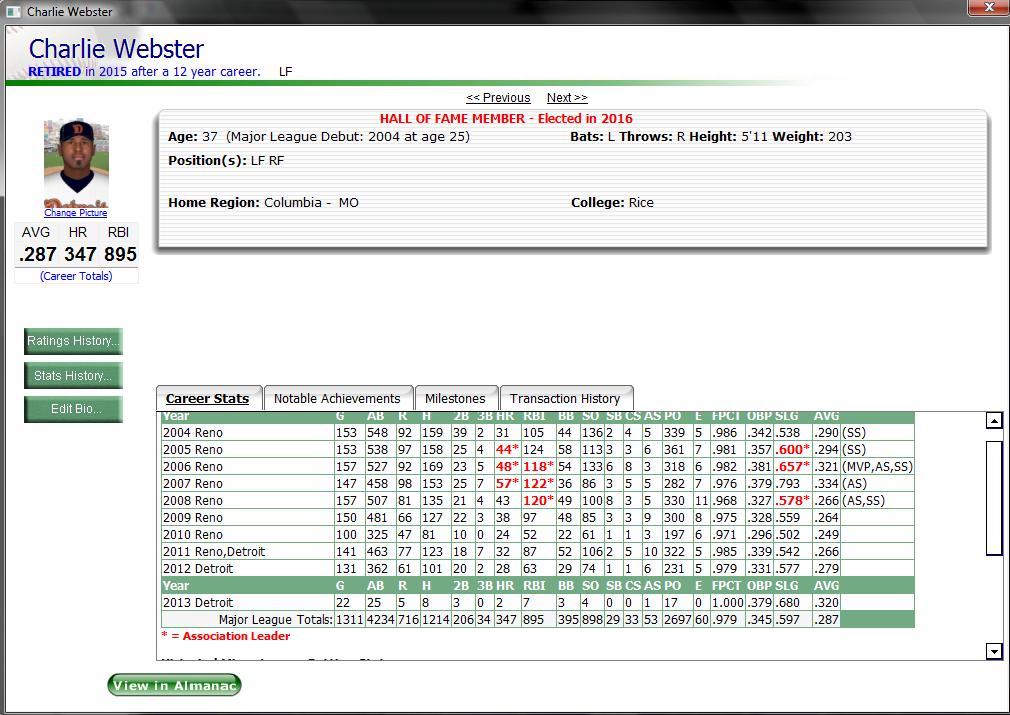
Task: Select the 2005 Reno row
Action: pyautogui.click(x=537, y=449)
